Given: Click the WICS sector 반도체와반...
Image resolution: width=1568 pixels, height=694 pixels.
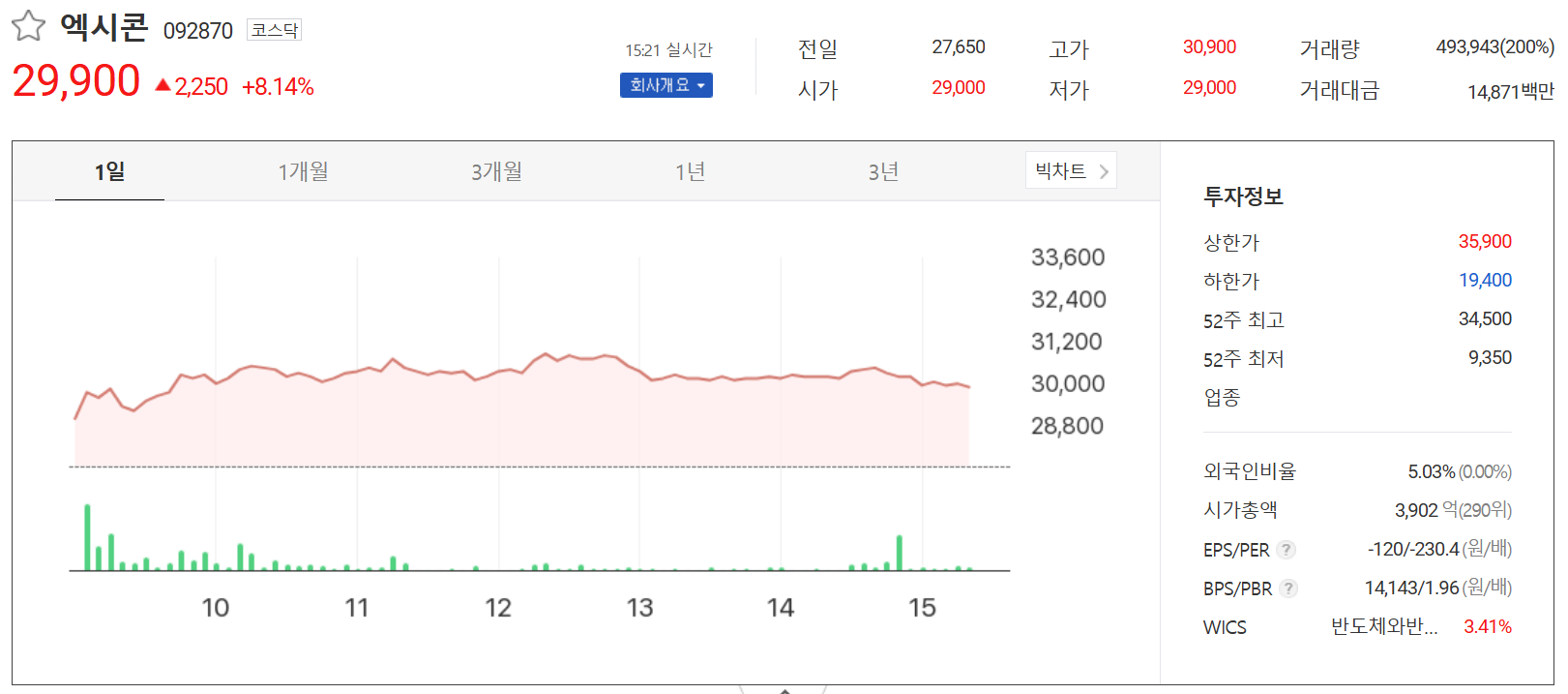Looking at the screenshot, I should tap(1384, 626).
